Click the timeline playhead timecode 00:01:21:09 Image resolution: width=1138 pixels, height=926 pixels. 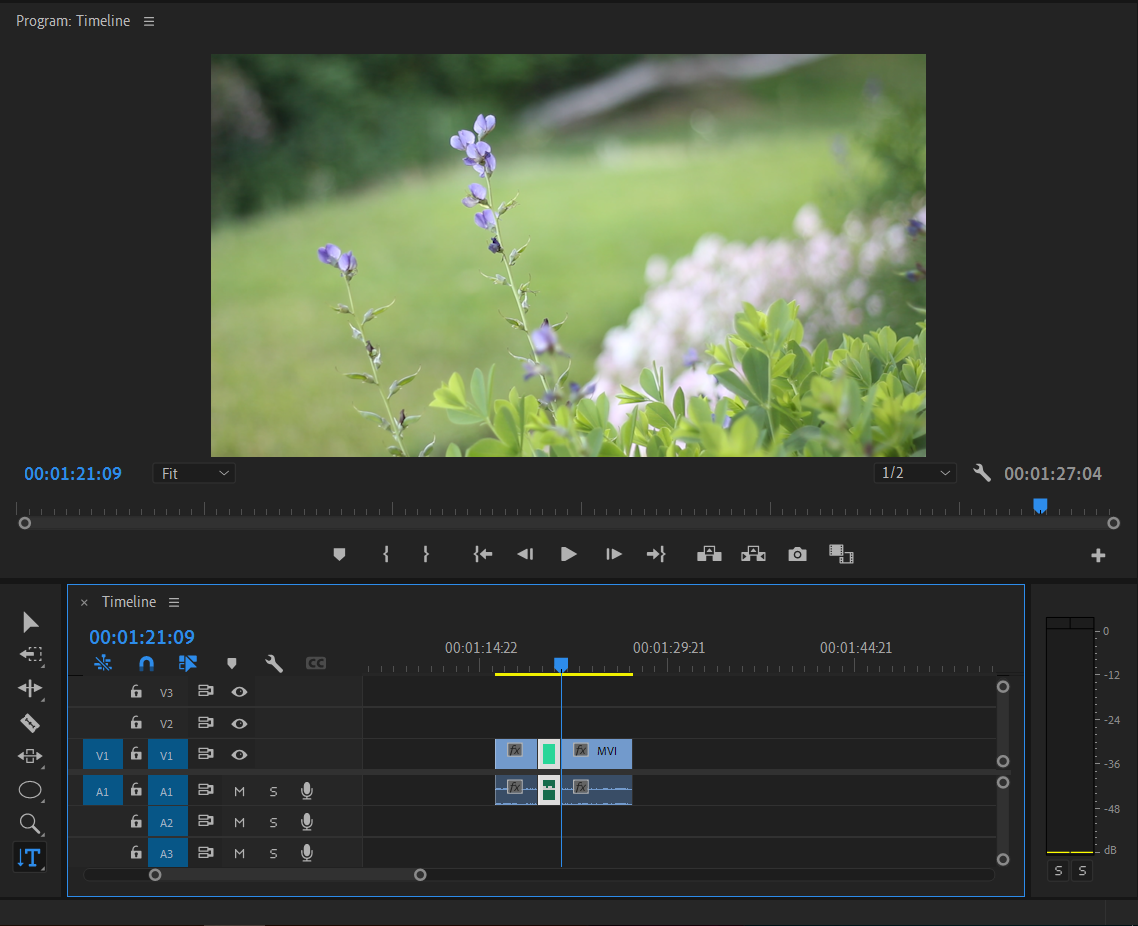click(141, 637)
